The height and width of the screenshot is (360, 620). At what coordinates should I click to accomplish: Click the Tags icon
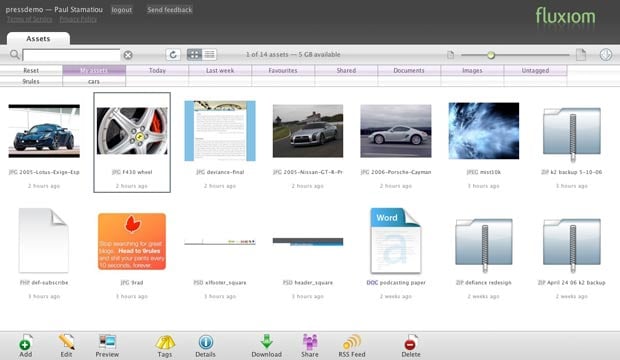pos(165,343)
